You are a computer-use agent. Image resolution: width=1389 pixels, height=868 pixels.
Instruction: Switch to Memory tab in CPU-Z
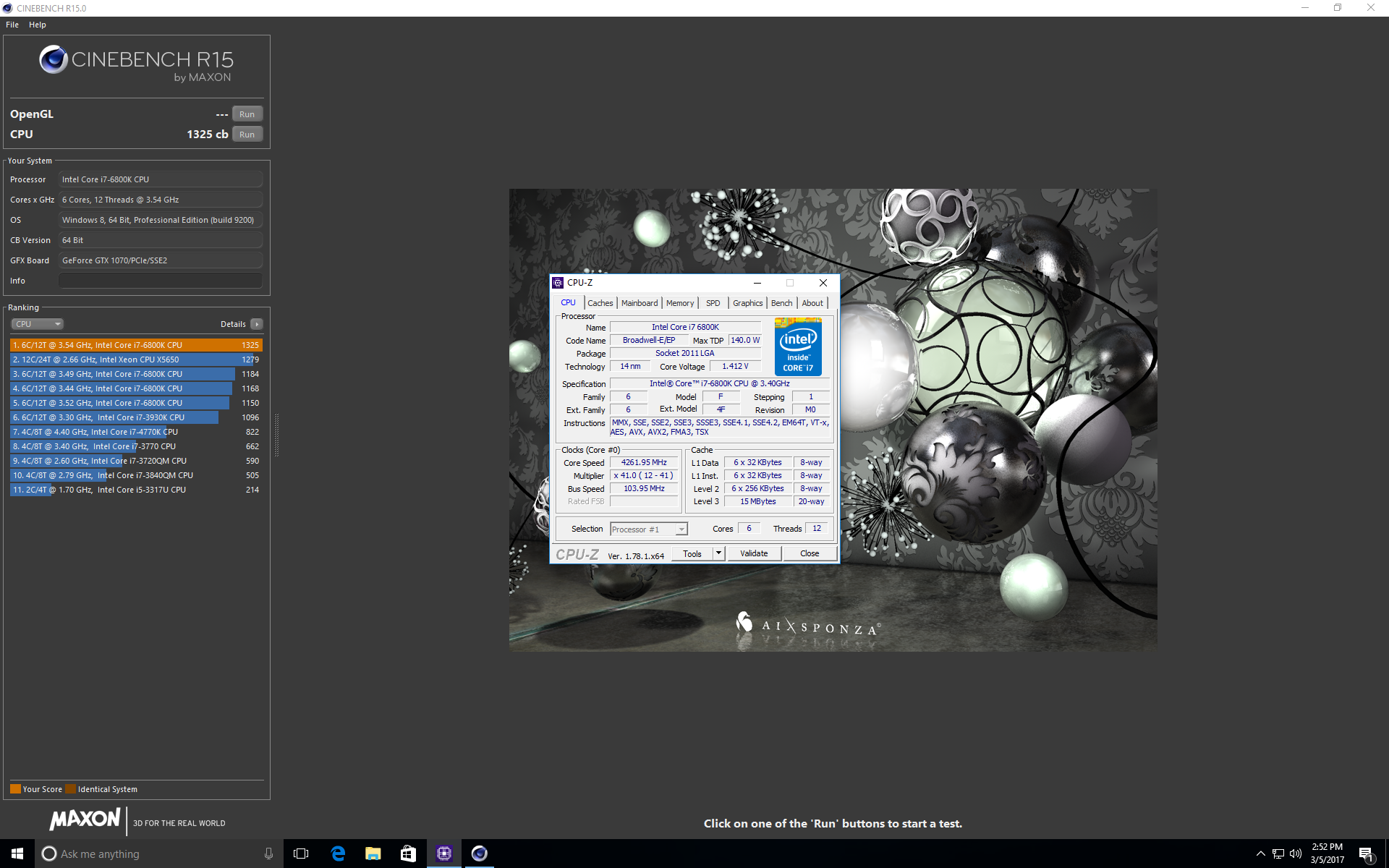[680, 303]
